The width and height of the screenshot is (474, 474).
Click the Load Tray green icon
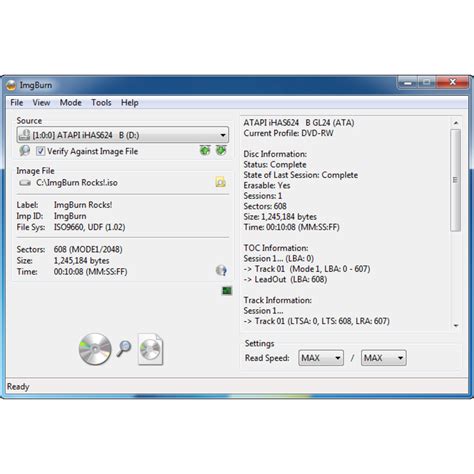coord(205,150)
